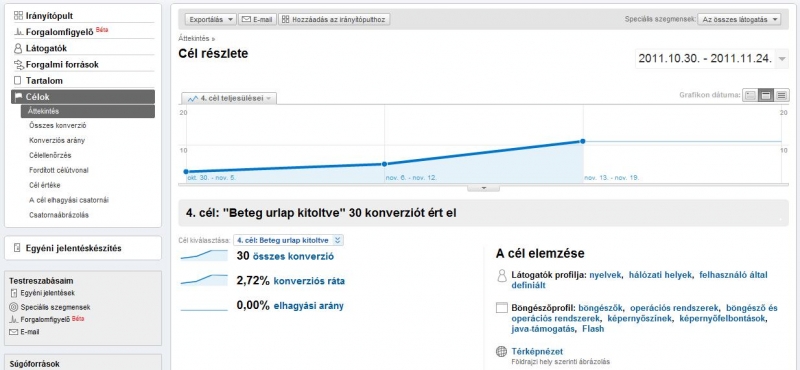Open the Cél kiválasztása dropdown
Image resolution: width=800 pixels, height=370 pixels.
(289, 240)
